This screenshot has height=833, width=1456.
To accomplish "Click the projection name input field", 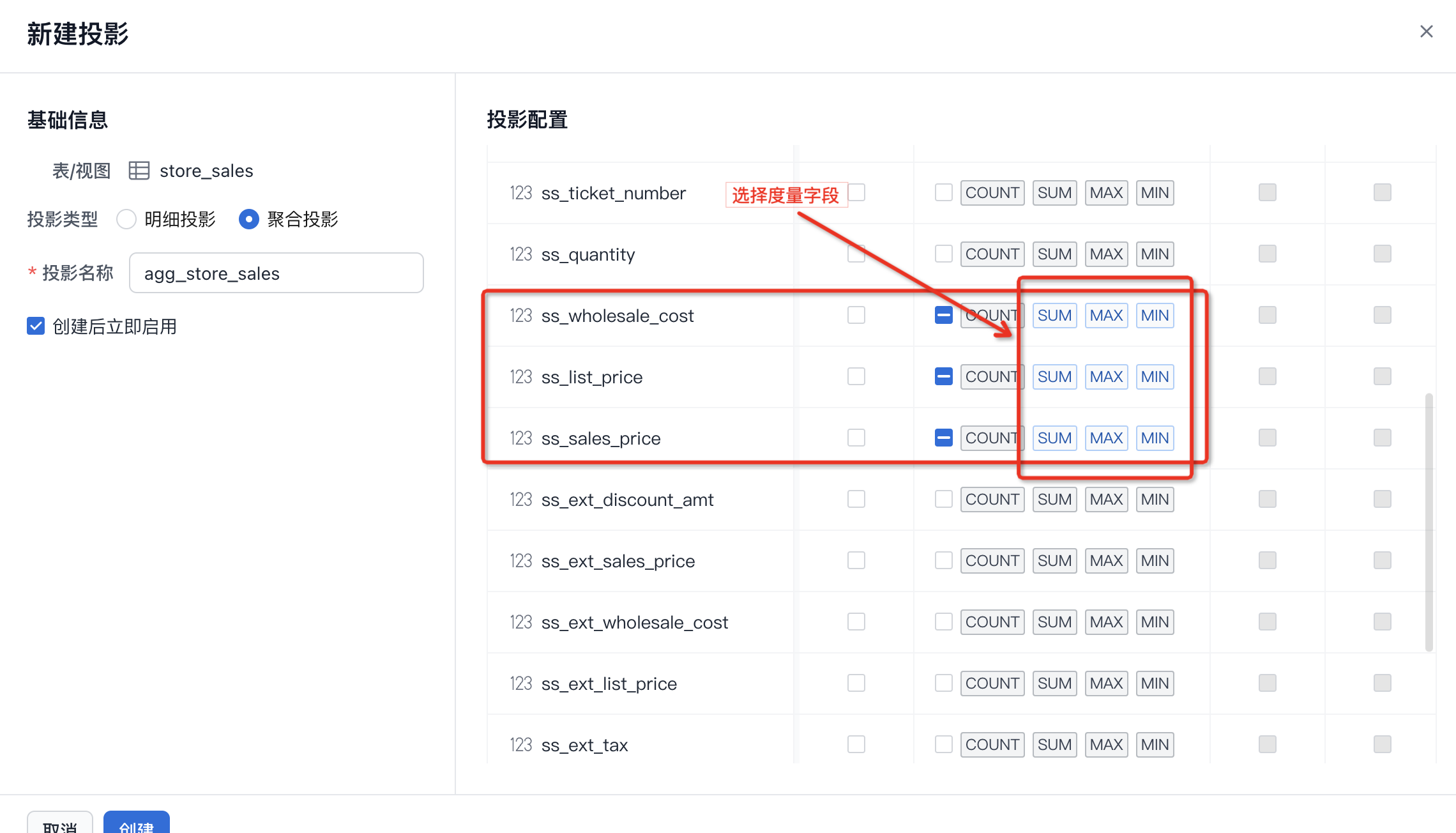I will pos(276,273).
